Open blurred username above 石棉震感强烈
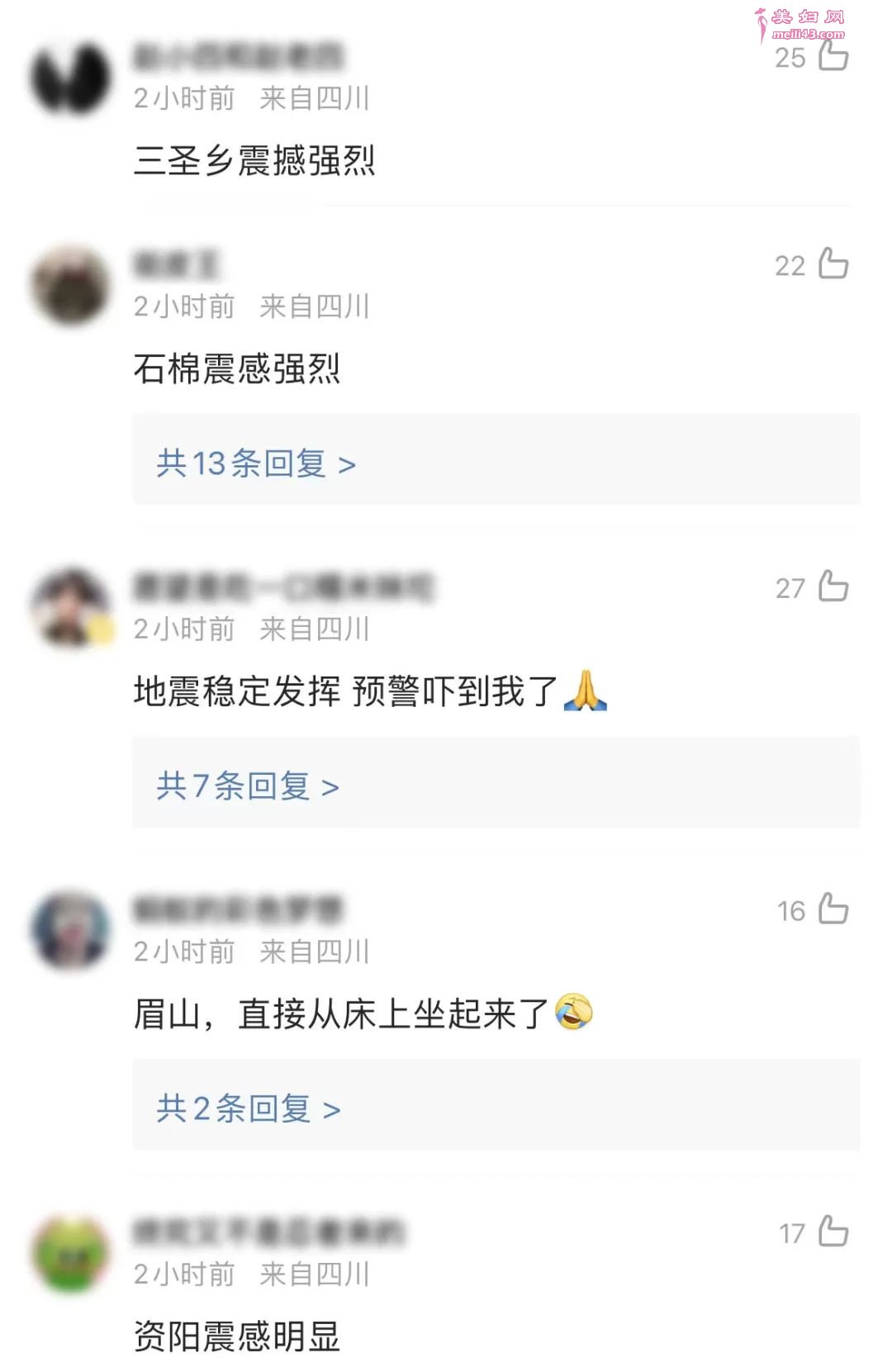This screenshot has width=892, height=1372. tap(177, 265)
